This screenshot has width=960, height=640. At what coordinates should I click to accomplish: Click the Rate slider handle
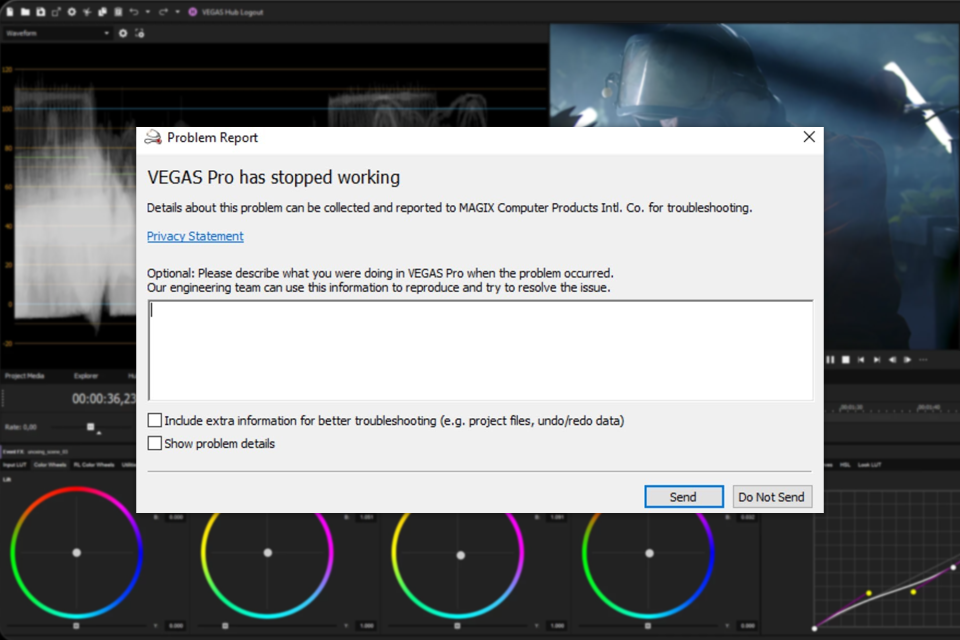(91, 427)
